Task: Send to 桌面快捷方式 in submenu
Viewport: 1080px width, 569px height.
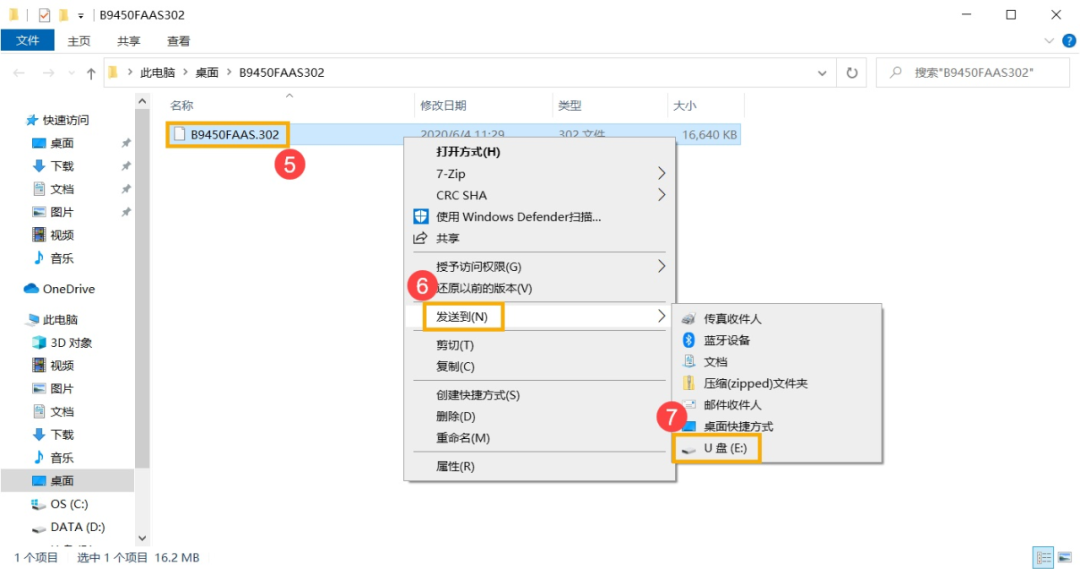Action: tap(738, 426)
